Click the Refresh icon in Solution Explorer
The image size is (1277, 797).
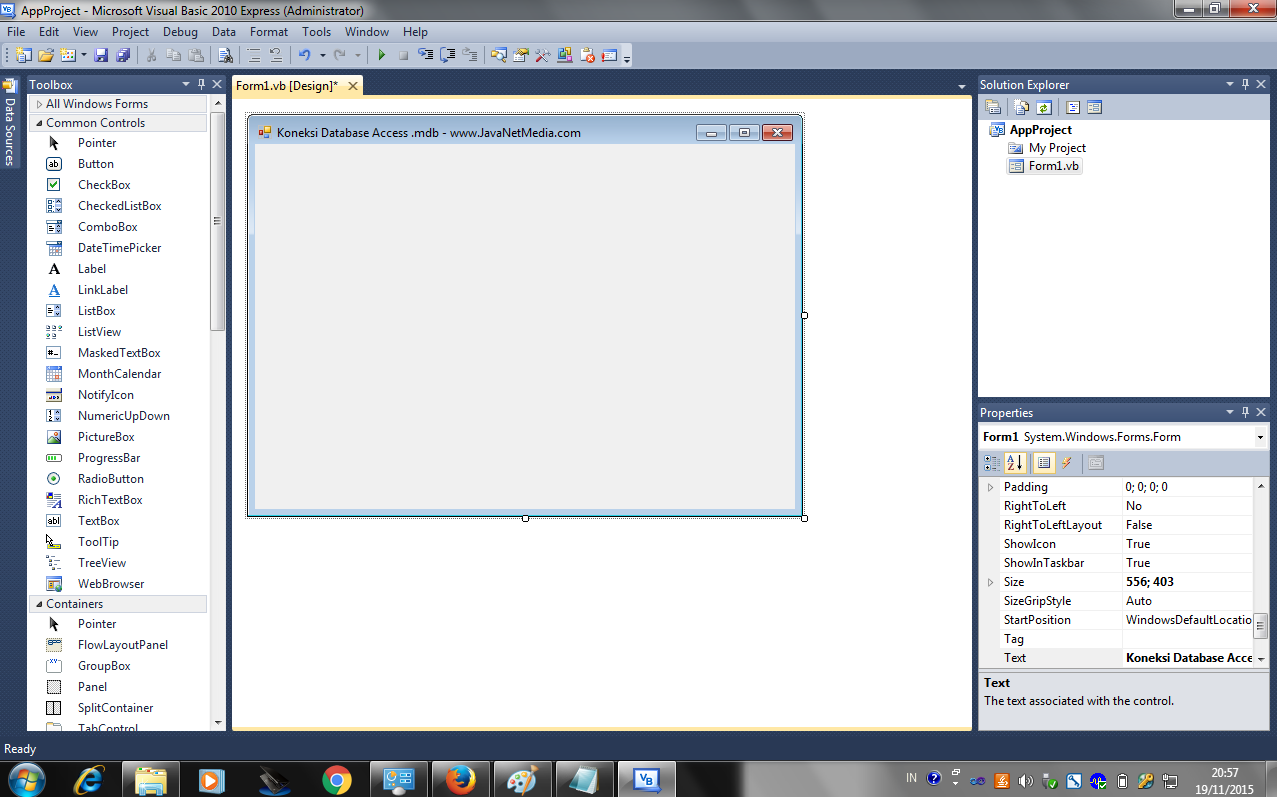tap(1044, 106)
